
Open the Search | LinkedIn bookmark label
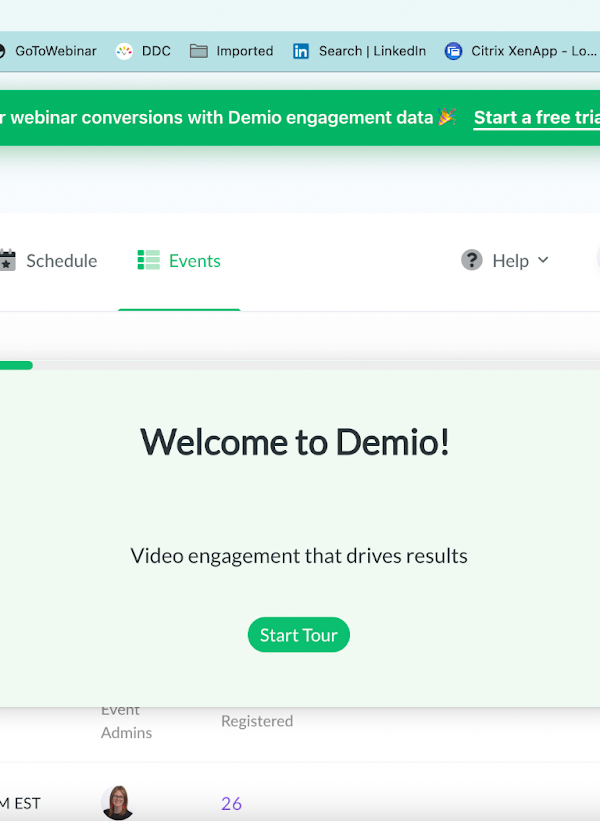[x=372, y=51]
